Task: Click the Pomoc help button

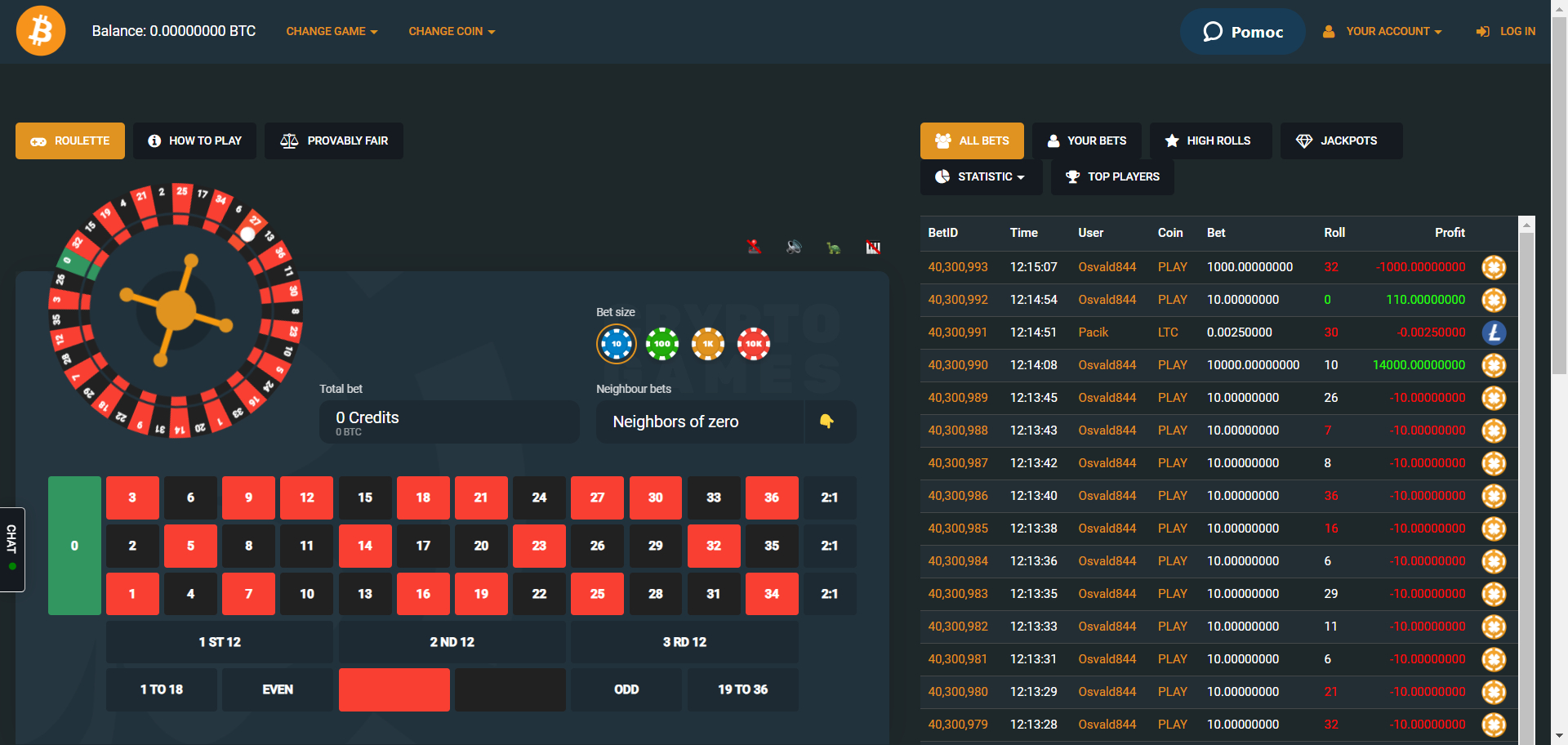Action: pyautogui.click(x=1242, y=32)
